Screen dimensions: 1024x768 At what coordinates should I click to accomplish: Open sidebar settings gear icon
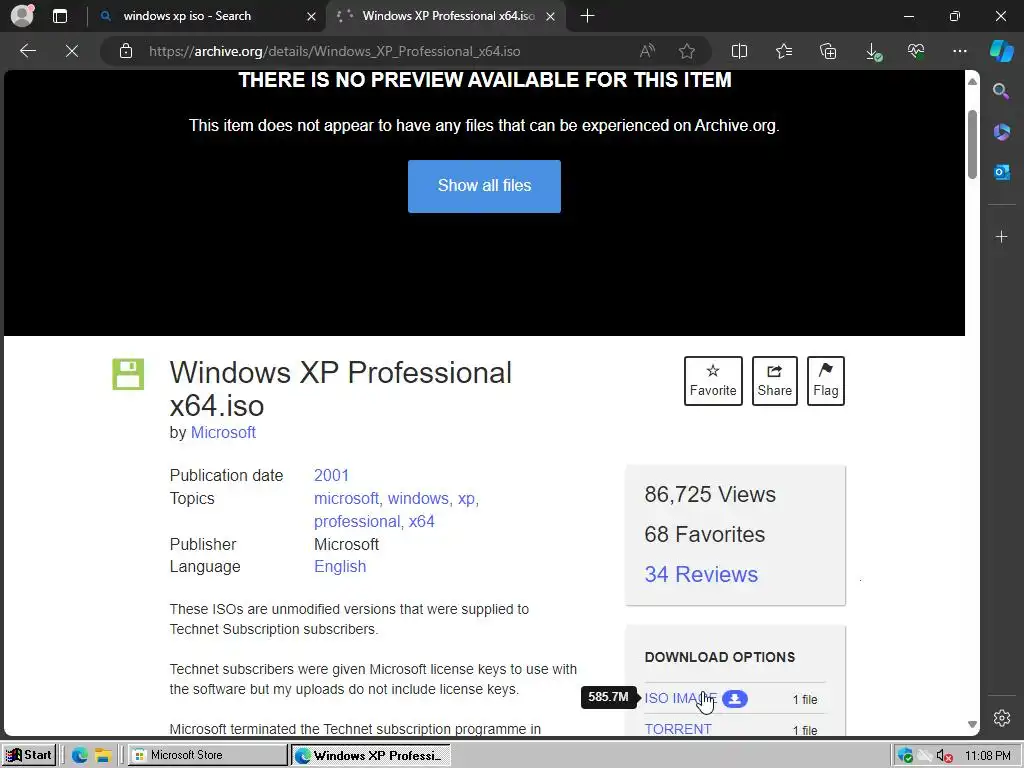[x=1001, y=718]
